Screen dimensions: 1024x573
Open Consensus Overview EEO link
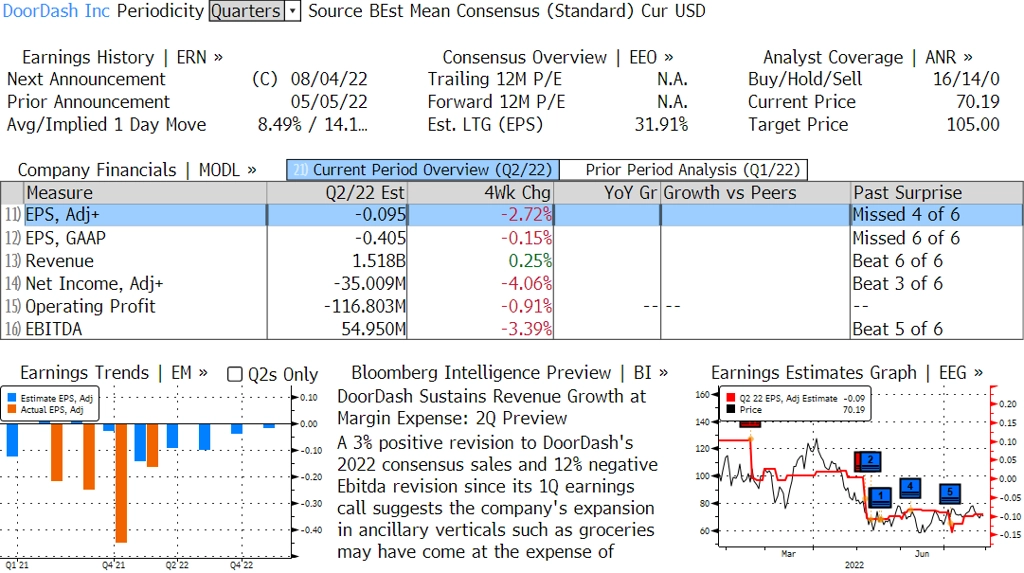coord(558,57)
